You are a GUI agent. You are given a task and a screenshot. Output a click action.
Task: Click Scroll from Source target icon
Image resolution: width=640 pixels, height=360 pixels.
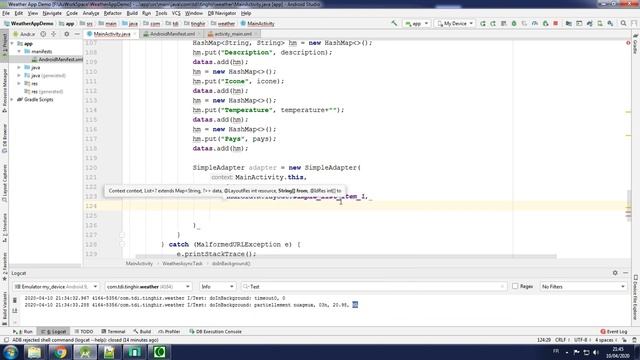[43, 34]
